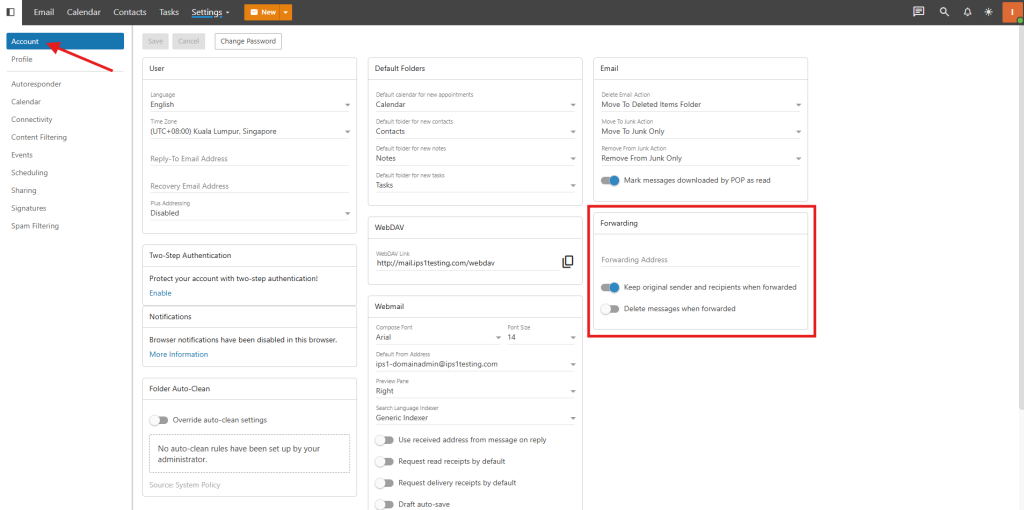Open the notifications bell icon
This screenshot has height=510, width=1024.
[x=968, y=12]
